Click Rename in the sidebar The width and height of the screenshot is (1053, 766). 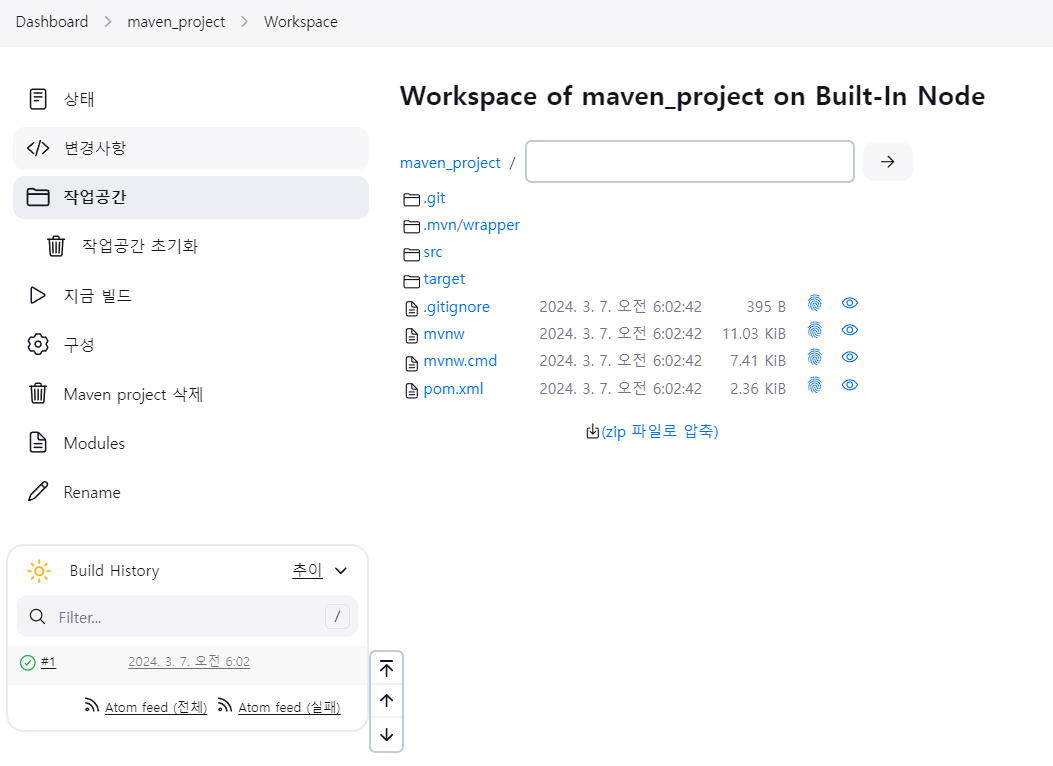point(191,492)
